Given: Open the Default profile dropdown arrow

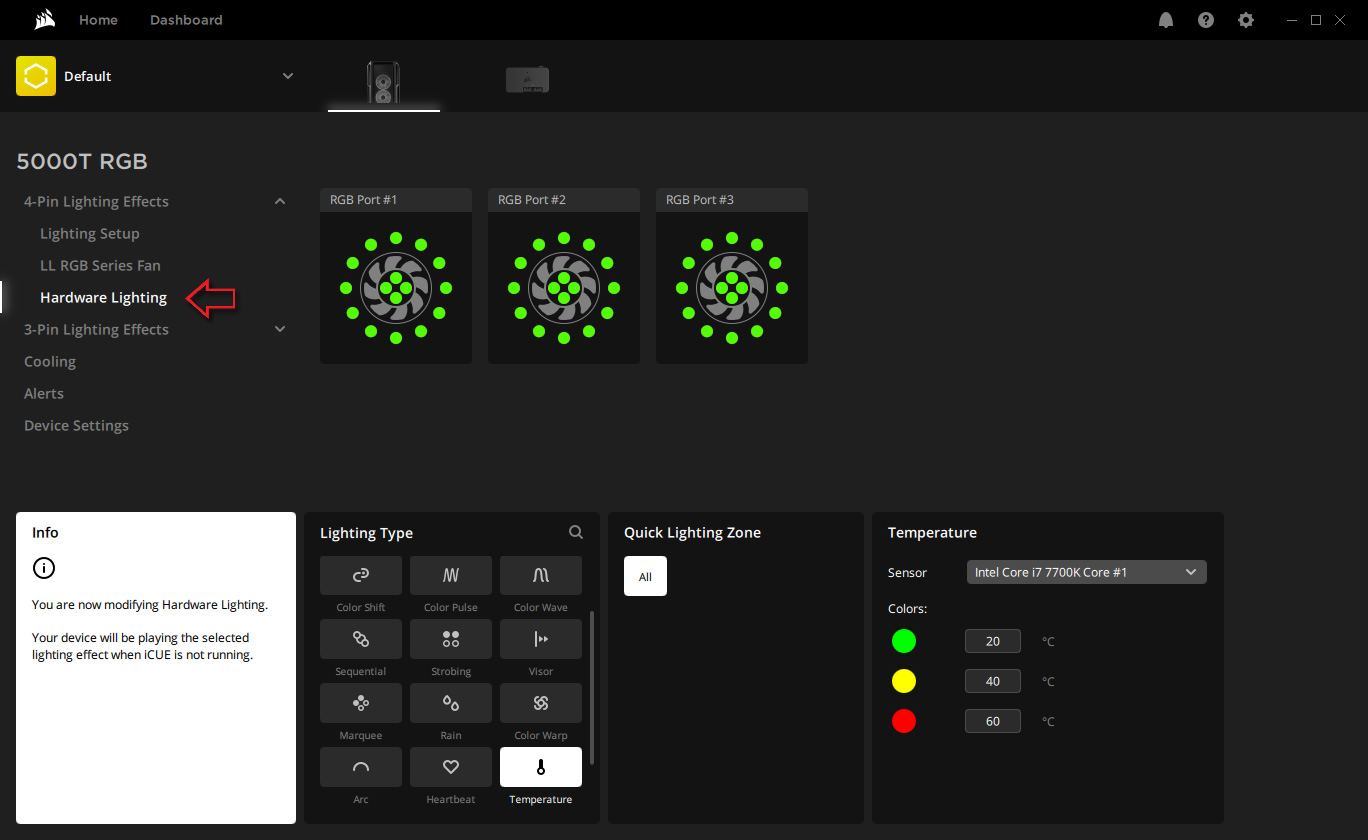Looking at the screenshot, I should 288,76.
